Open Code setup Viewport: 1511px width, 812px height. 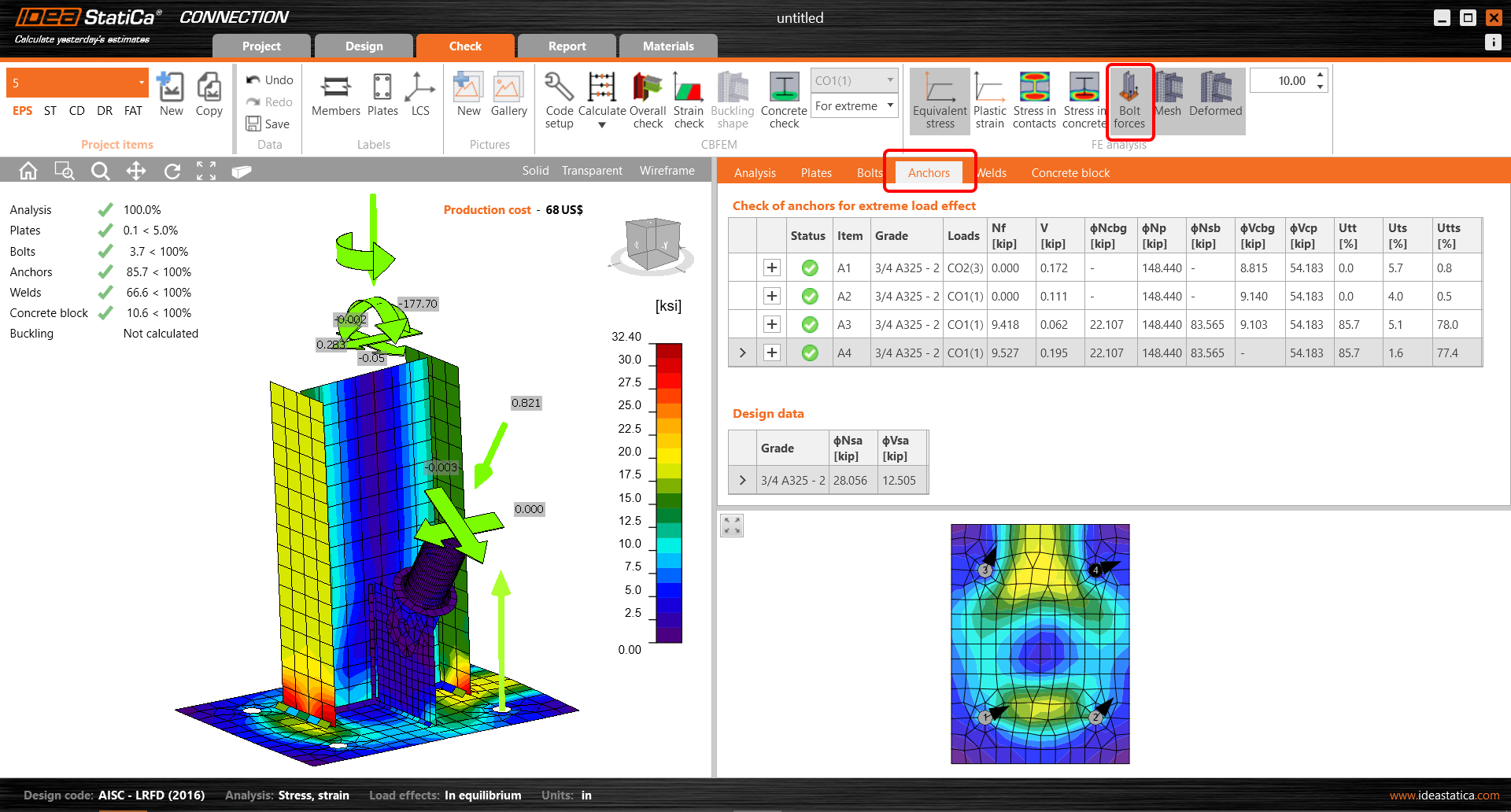pos(559,101)
